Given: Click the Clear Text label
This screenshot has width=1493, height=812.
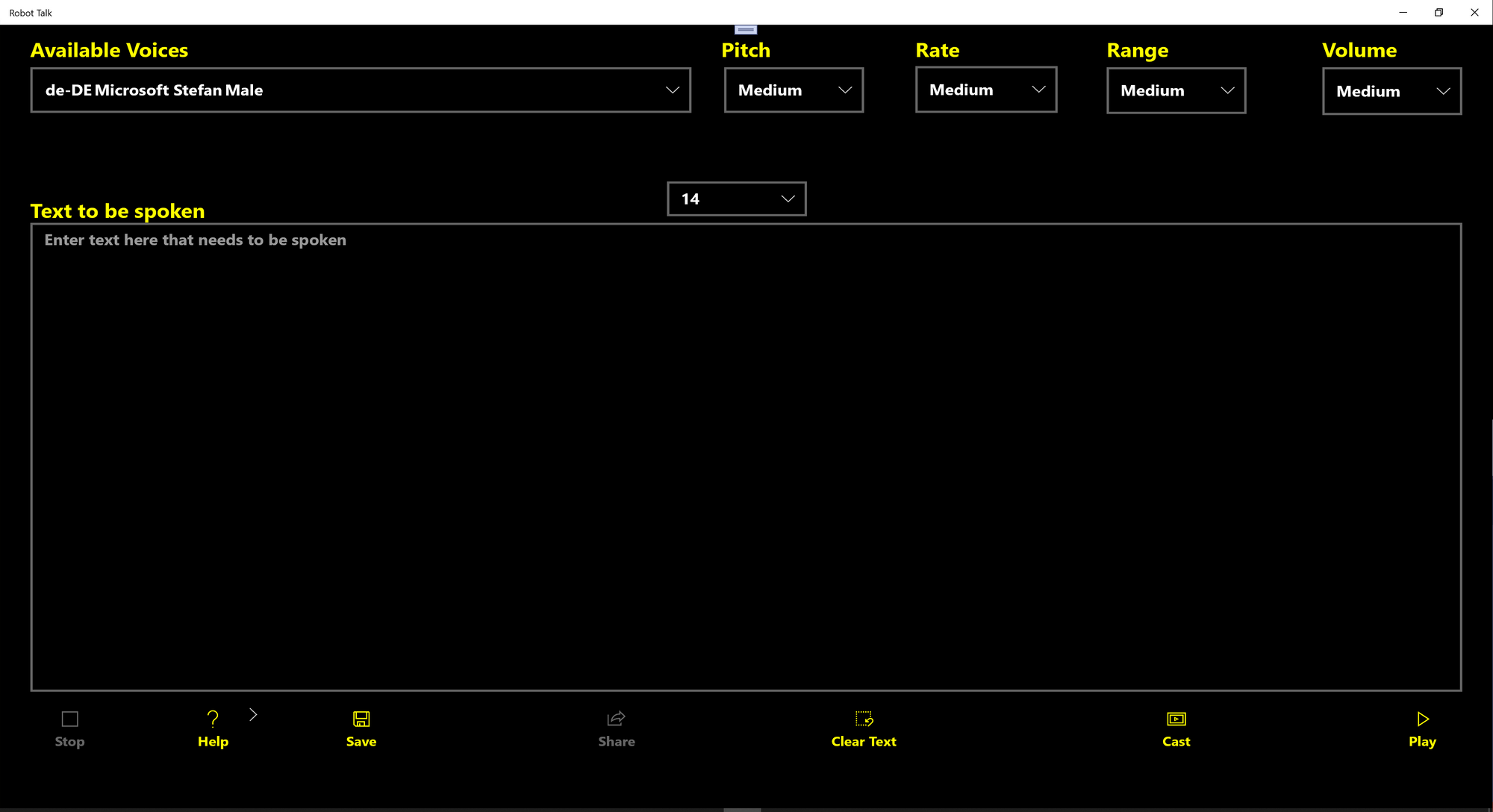Looking at the screenshot, I should (864, 742).
